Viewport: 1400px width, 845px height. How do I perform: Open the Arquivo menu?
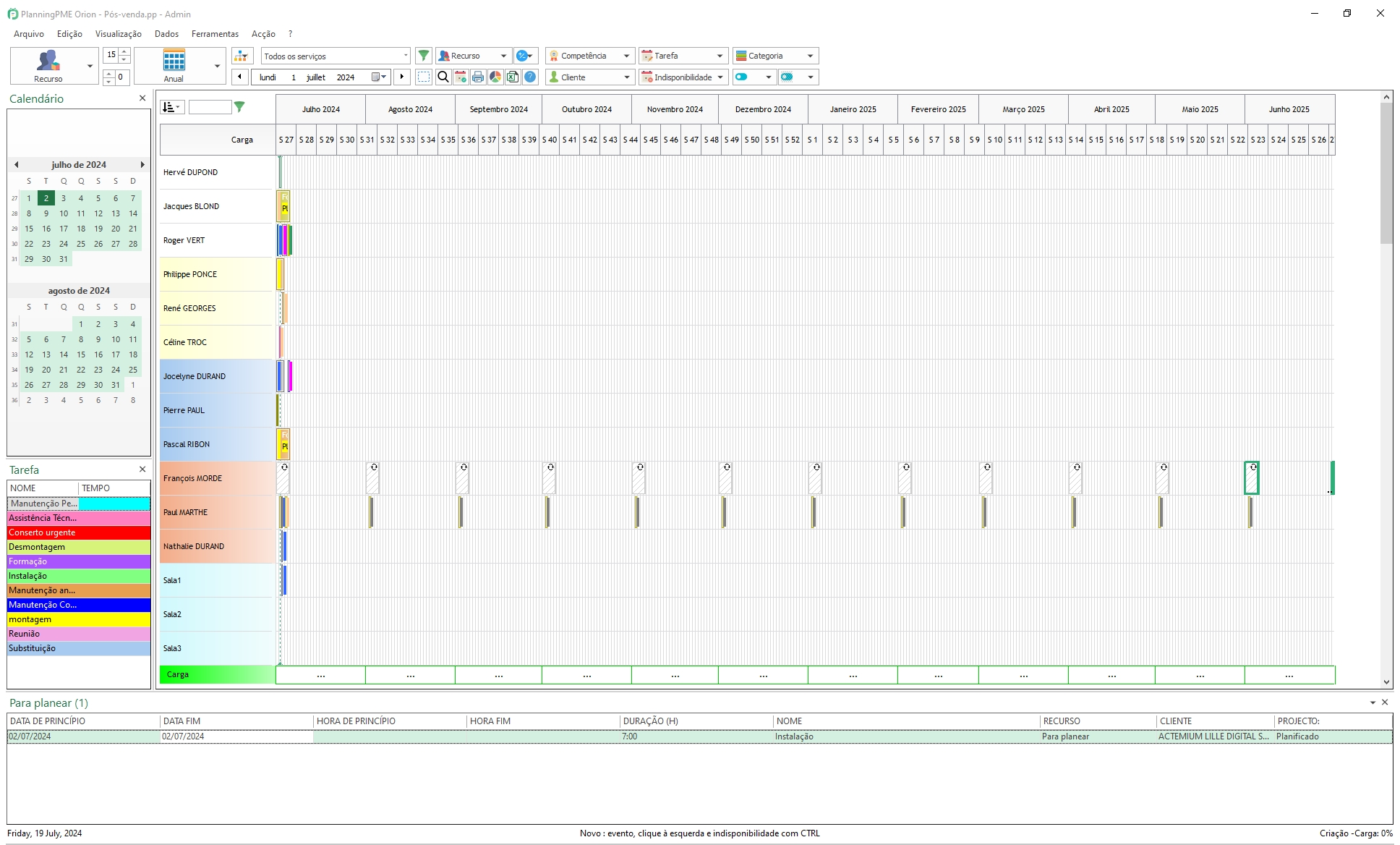click(29, 34)
